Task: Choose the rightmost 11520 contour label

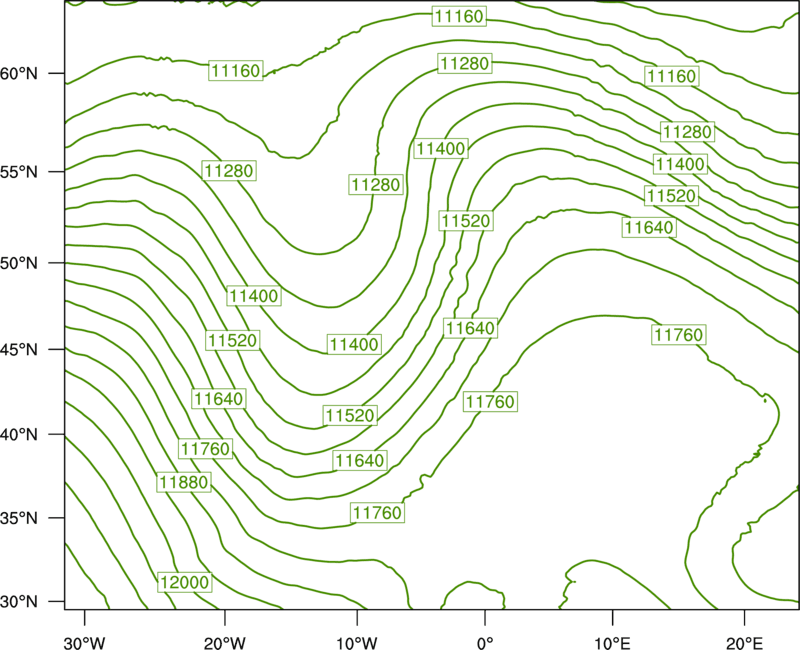Action: point(671,196)
